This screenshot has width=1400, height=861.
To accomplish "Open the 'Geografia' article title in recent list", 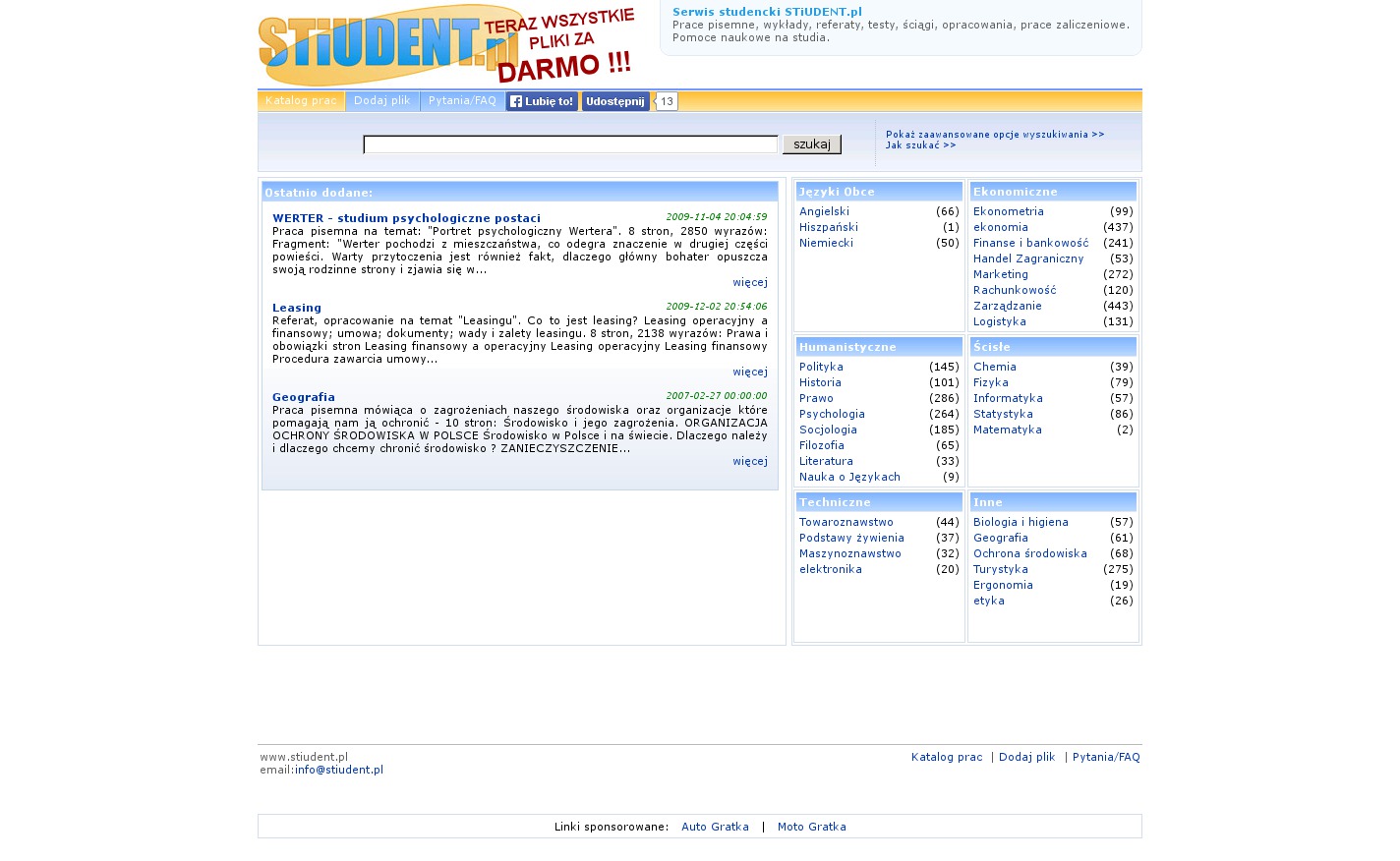I will point(304,397).
